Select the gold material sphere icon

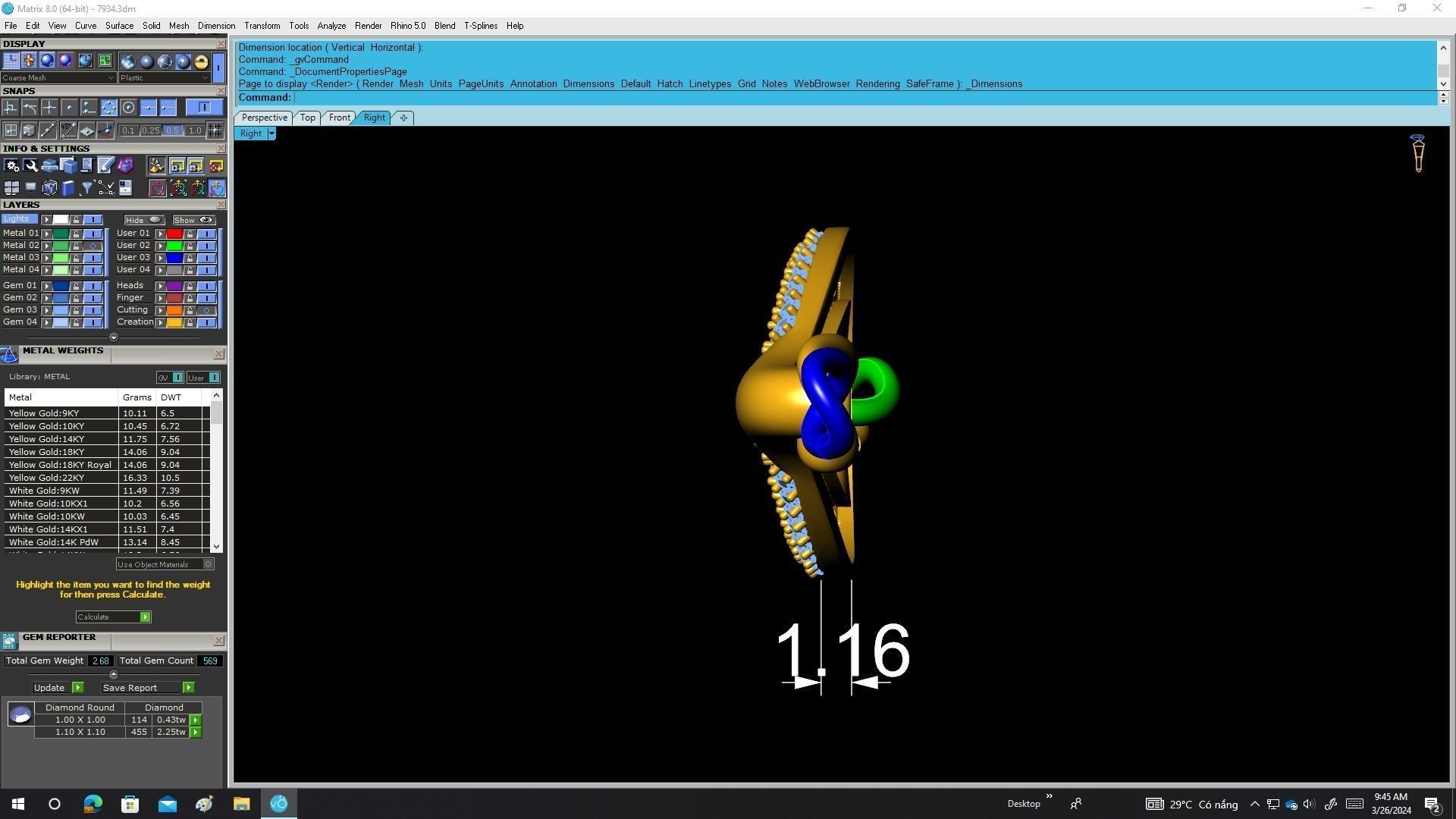coord(201,61)
